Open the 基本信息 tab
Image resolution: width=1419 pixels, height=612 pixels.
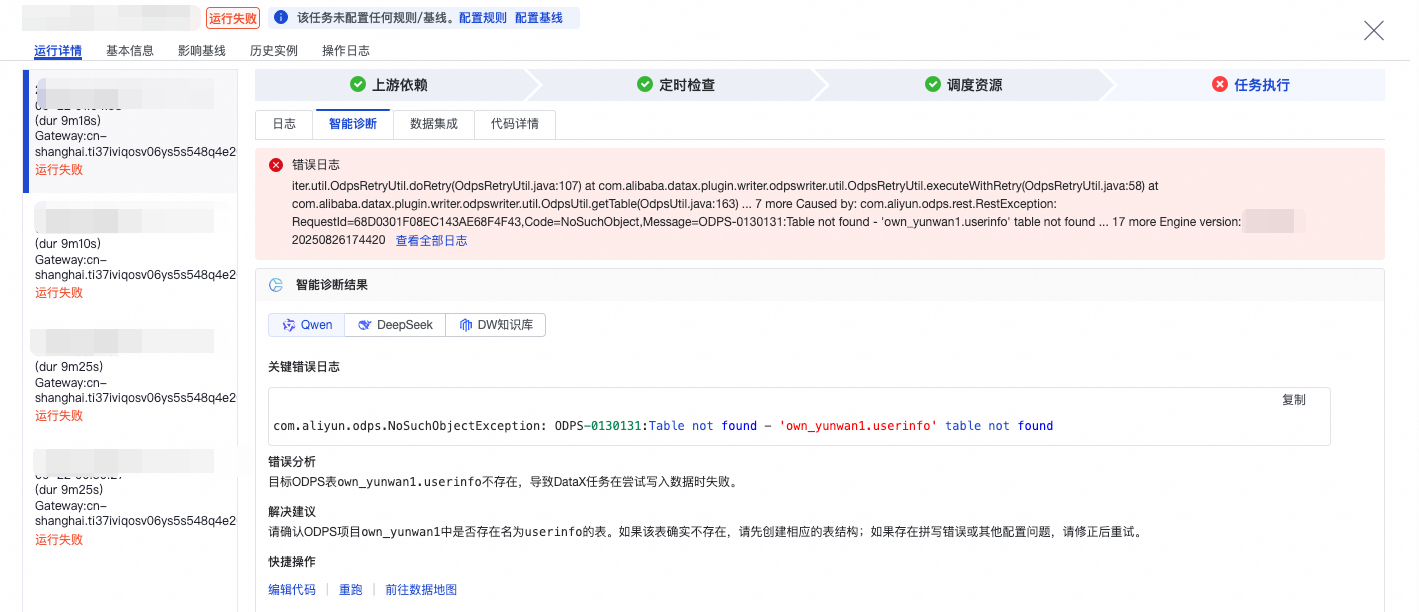[x=130, y=51]
